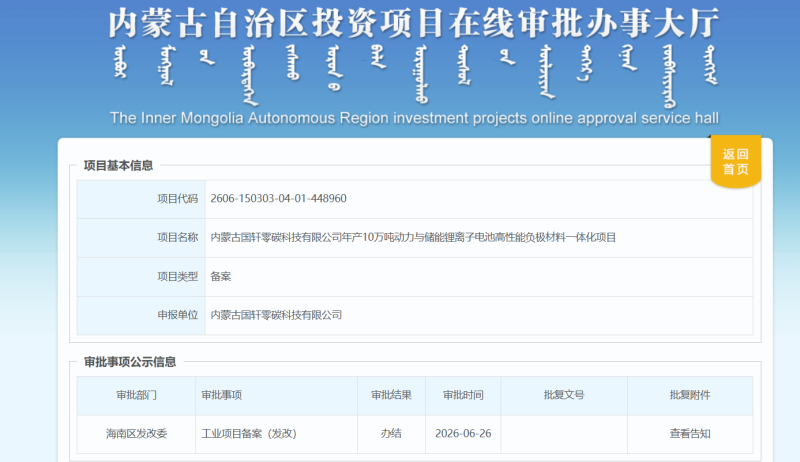Select project code 2606-150303-04-01-448960
The height and width of the screenshot is (462, 800).
tap(279, 198)
